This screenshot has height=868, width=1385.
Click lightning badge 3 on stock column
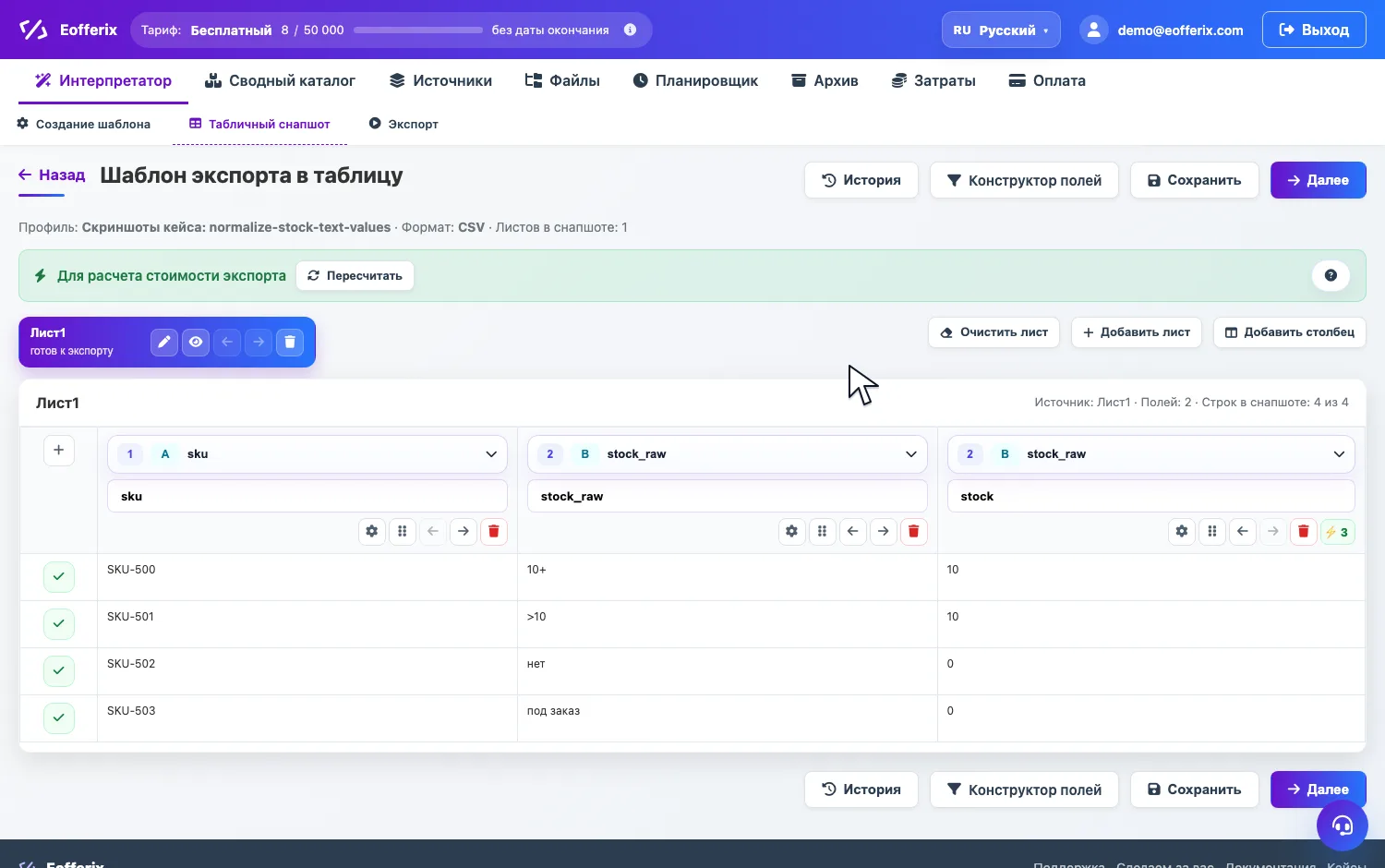click(1338, 532)
